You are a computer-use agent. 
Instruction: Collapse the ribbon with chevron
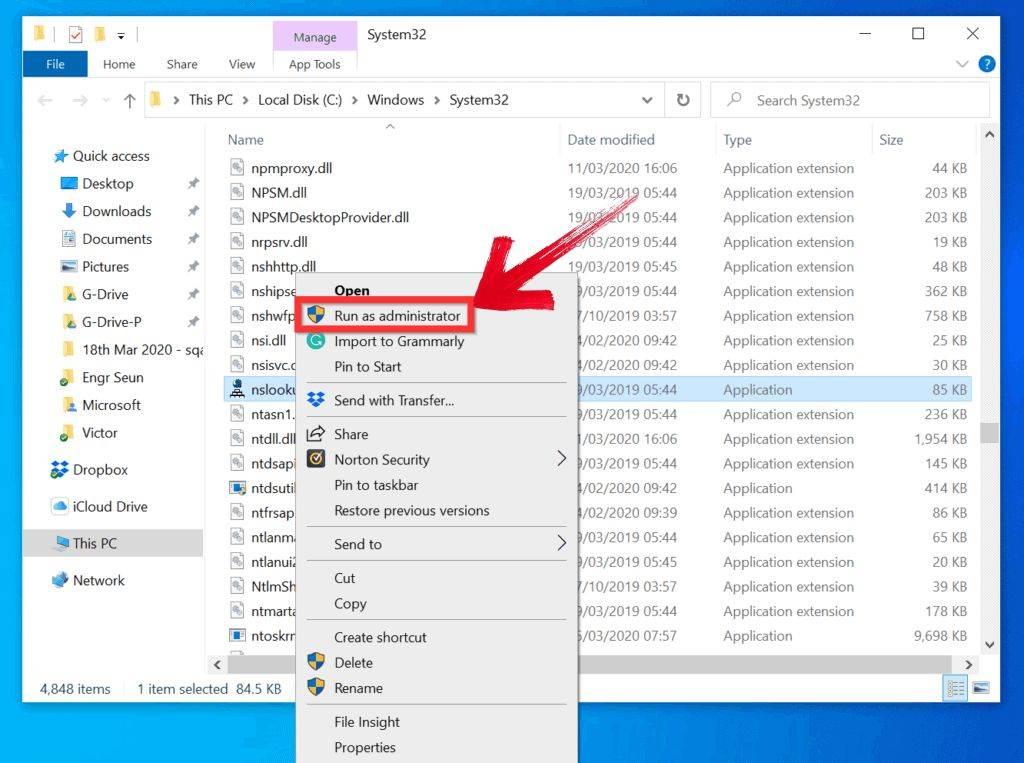pyautogui.click(x=962, y=64)
